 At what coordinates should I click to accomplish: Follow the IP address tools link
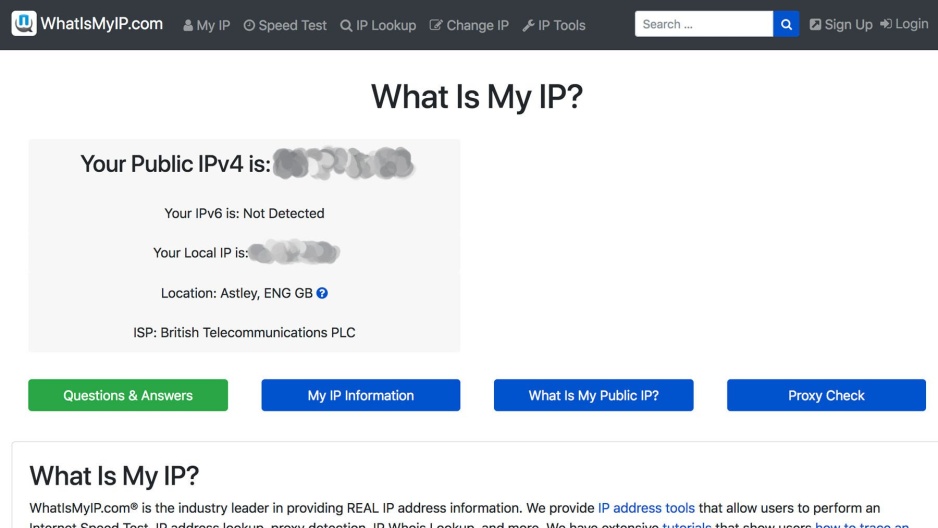click(646, 508)
